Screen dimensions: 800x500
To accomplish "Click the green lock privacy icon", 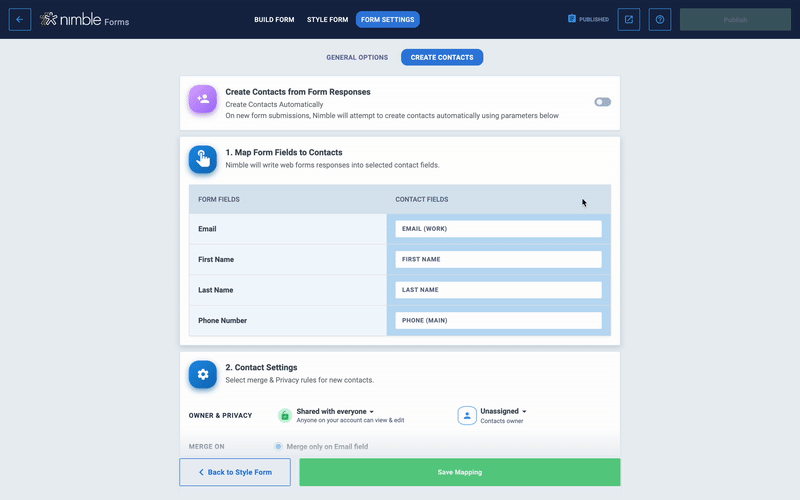I will pos(285,415).
